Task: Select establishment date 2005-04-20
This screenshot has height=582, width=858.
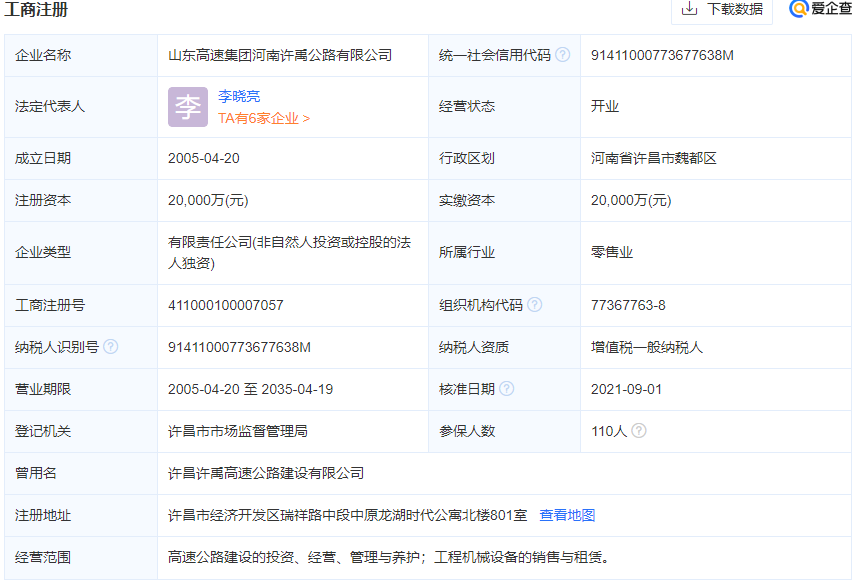Action: pyautogui.click(x=204, y=159)
